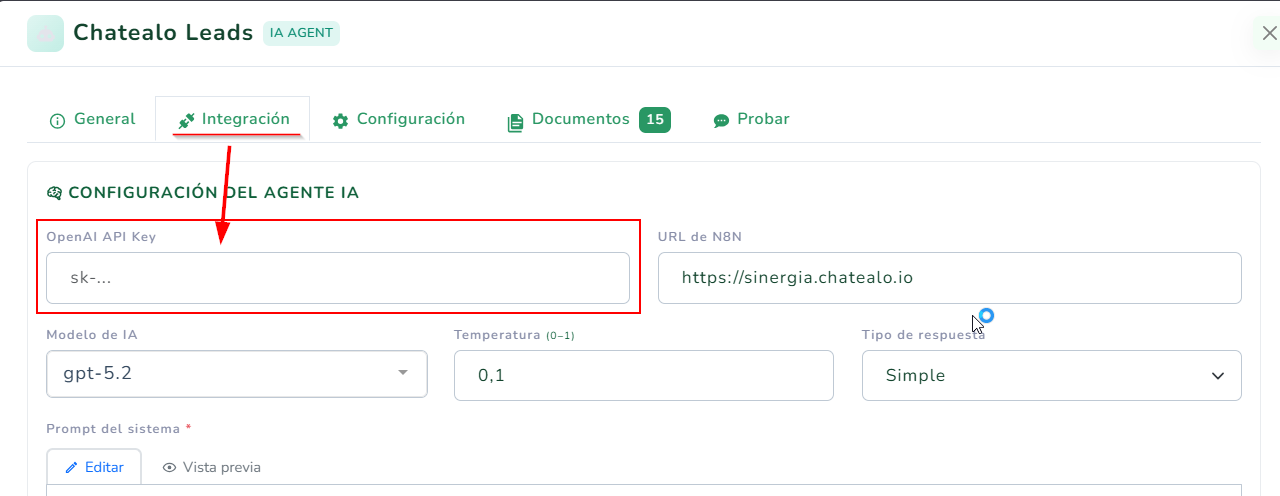Click the 15 documents count badge
Image resolution: width=1280 pixels, height=496 pixels.
pos(655,120)
